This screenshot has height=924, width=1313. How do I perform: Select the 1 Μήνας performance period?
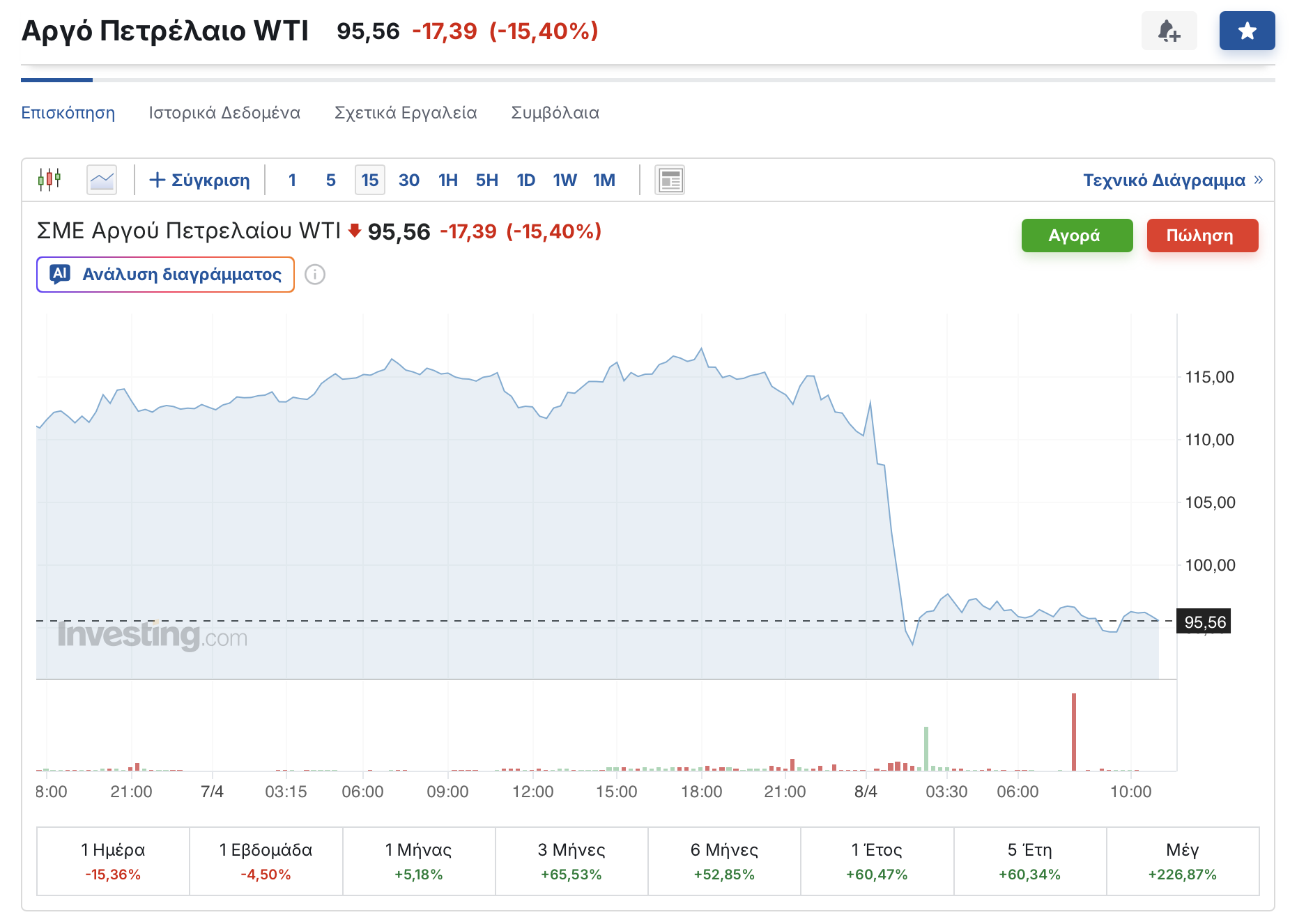pyautogui.click(x=418, y=861)
